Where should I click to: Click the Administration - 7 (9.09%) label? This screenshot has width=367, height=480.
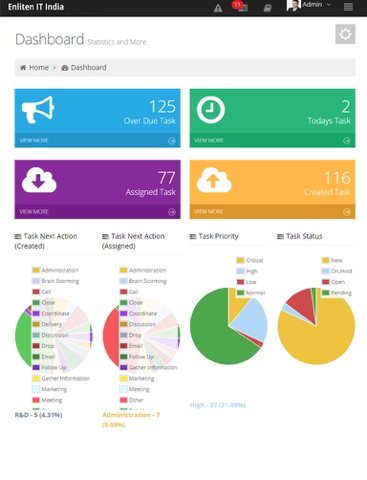tap(131, 420)
